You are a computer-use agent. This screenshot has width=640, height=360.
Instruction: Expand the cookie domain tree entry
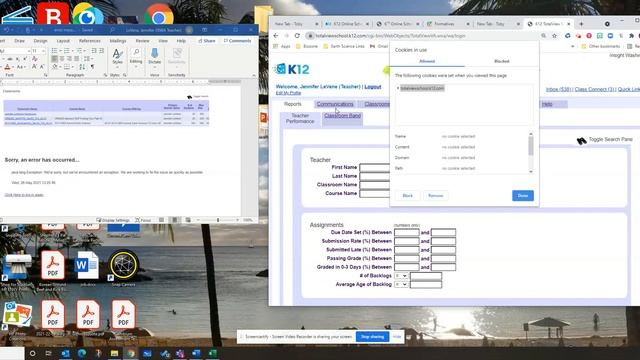398,88
